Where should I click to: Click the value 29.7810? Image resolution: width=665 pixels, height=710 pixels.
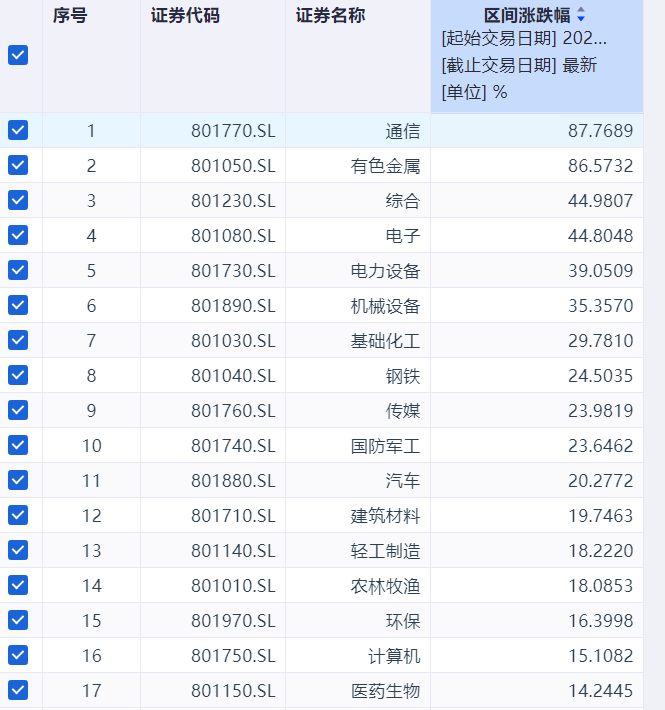(601, 341)
